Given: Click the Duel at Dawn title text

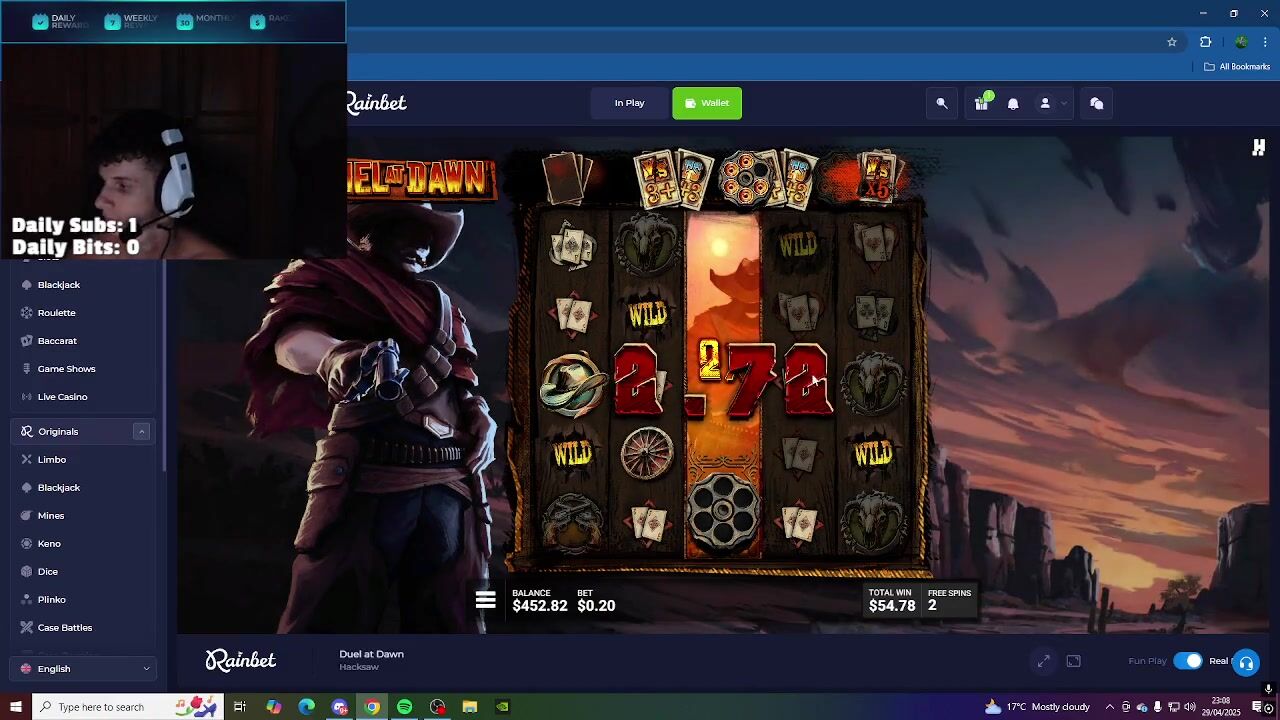Looking at the screenshot, I should click(371, 654).
